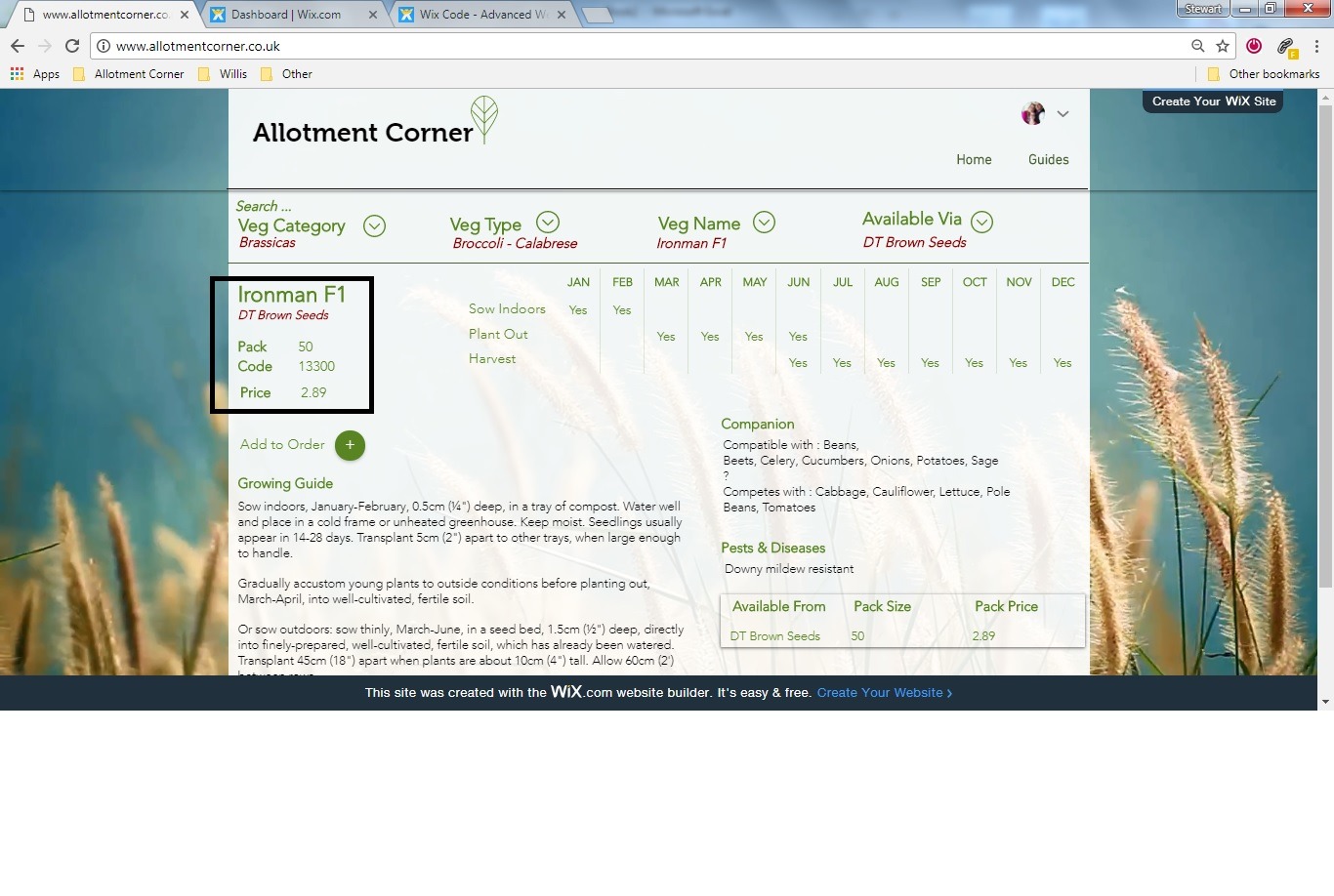This screenshot has width=1334, height=896.
Task: Switch to the Wix Code - Advanced tab
Action: (x=482, y=15)
